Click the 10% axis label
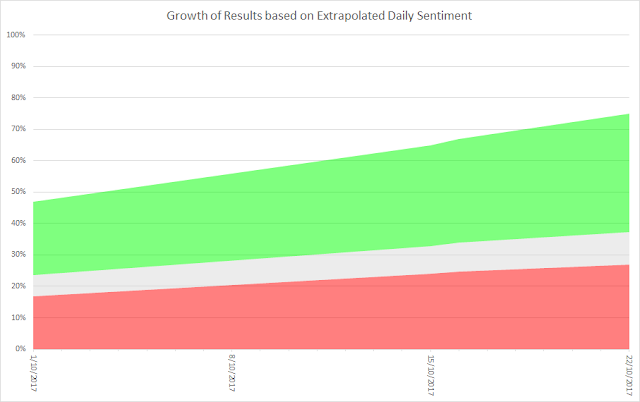 (18, 318)
